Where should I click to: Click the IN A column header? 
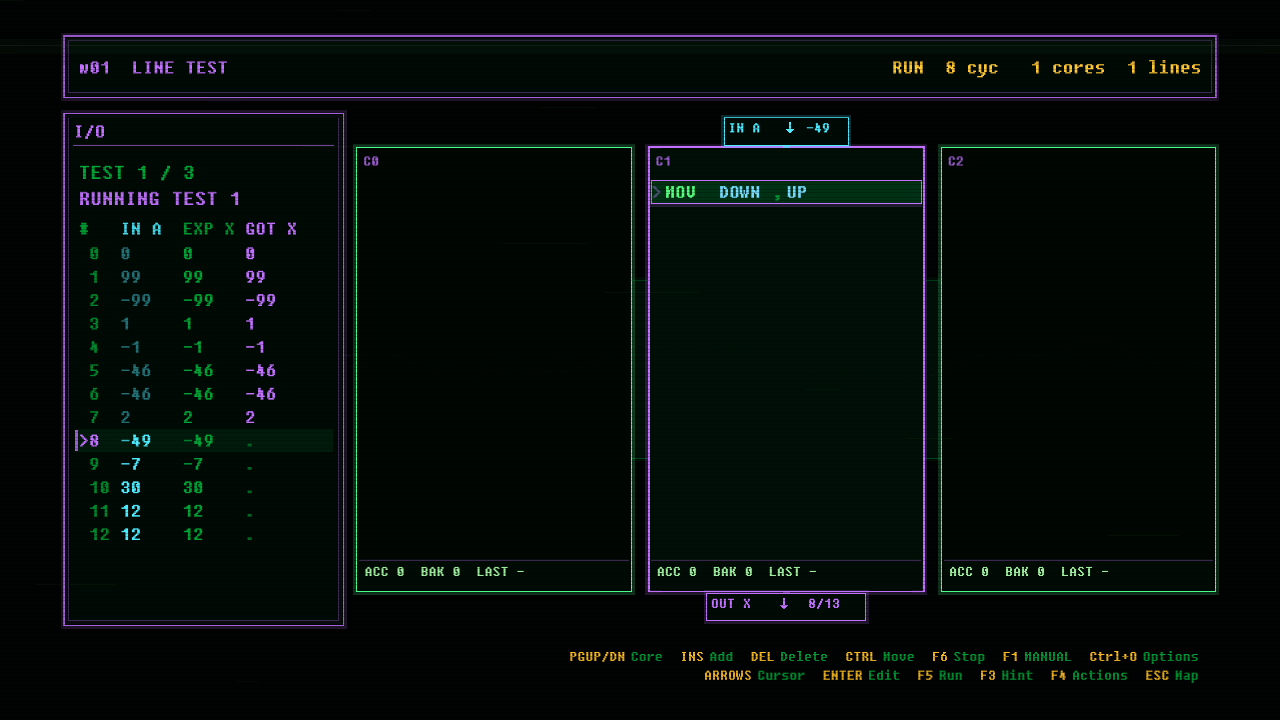pos(141,229)
